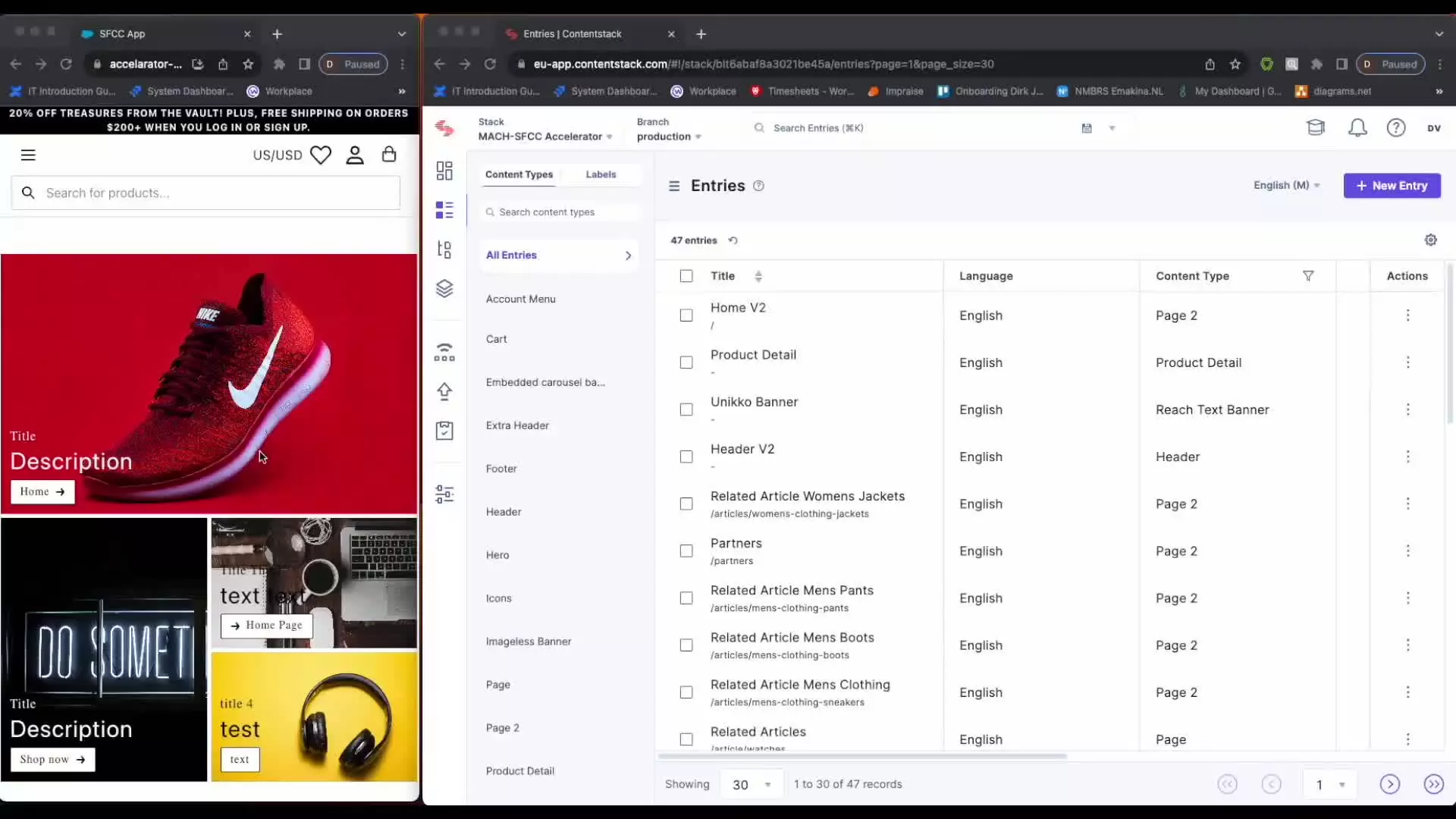Check the Related Article Womens Jackets entry
The image size is (1456, 819).
click(x=686, y=504)
